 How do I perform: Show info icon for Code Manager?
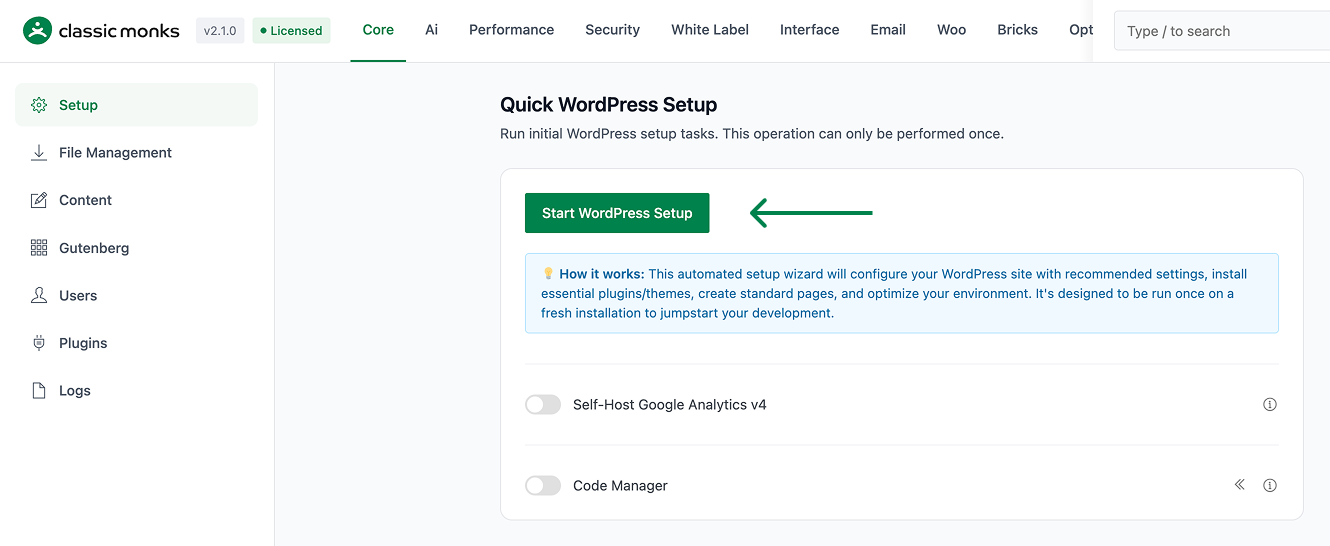pos(1270,485)
